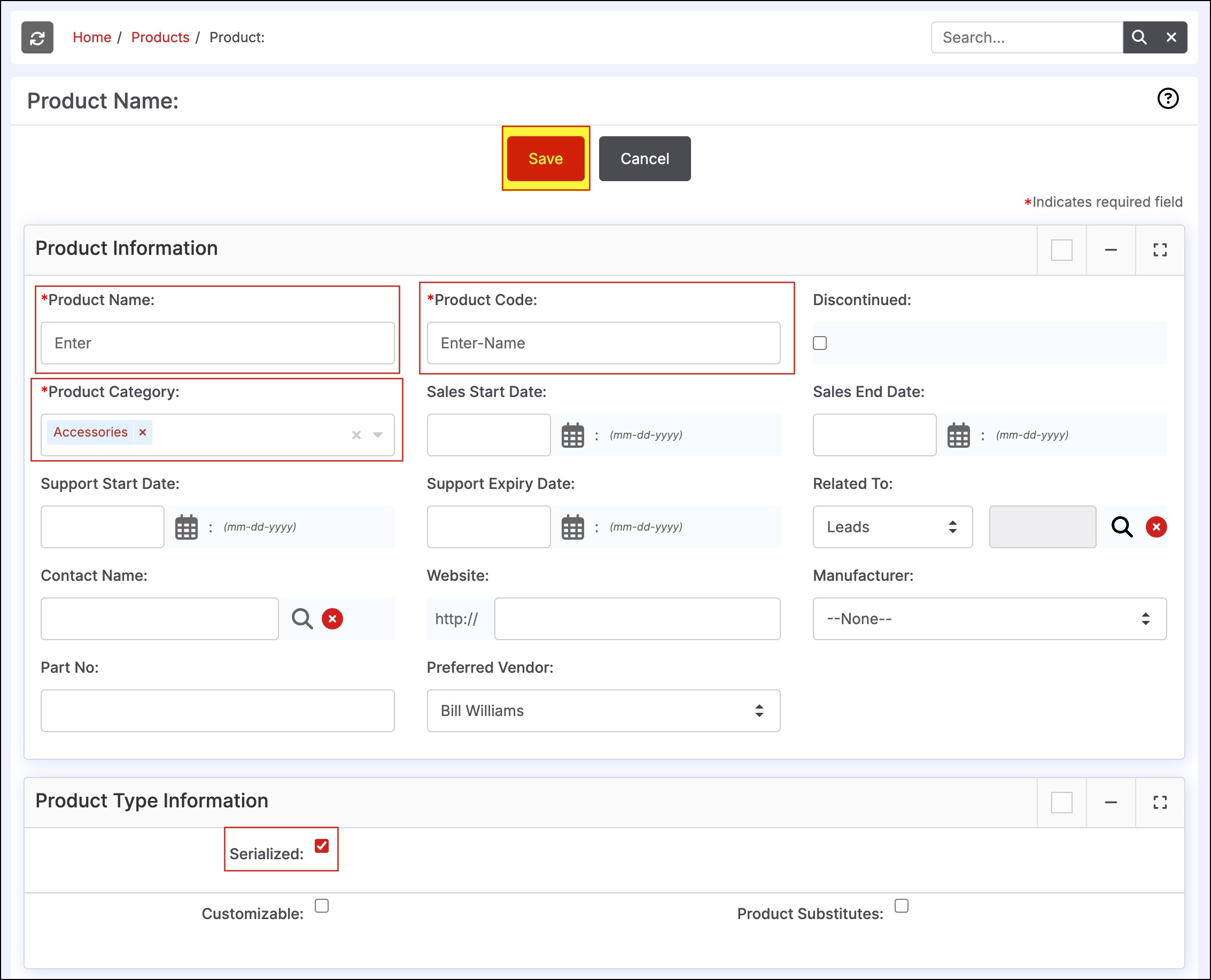Image resolution: width=1211 pixels, height=980 pixels.
Task: Click the Product Code input field
Action: click(x=603, y=343)
